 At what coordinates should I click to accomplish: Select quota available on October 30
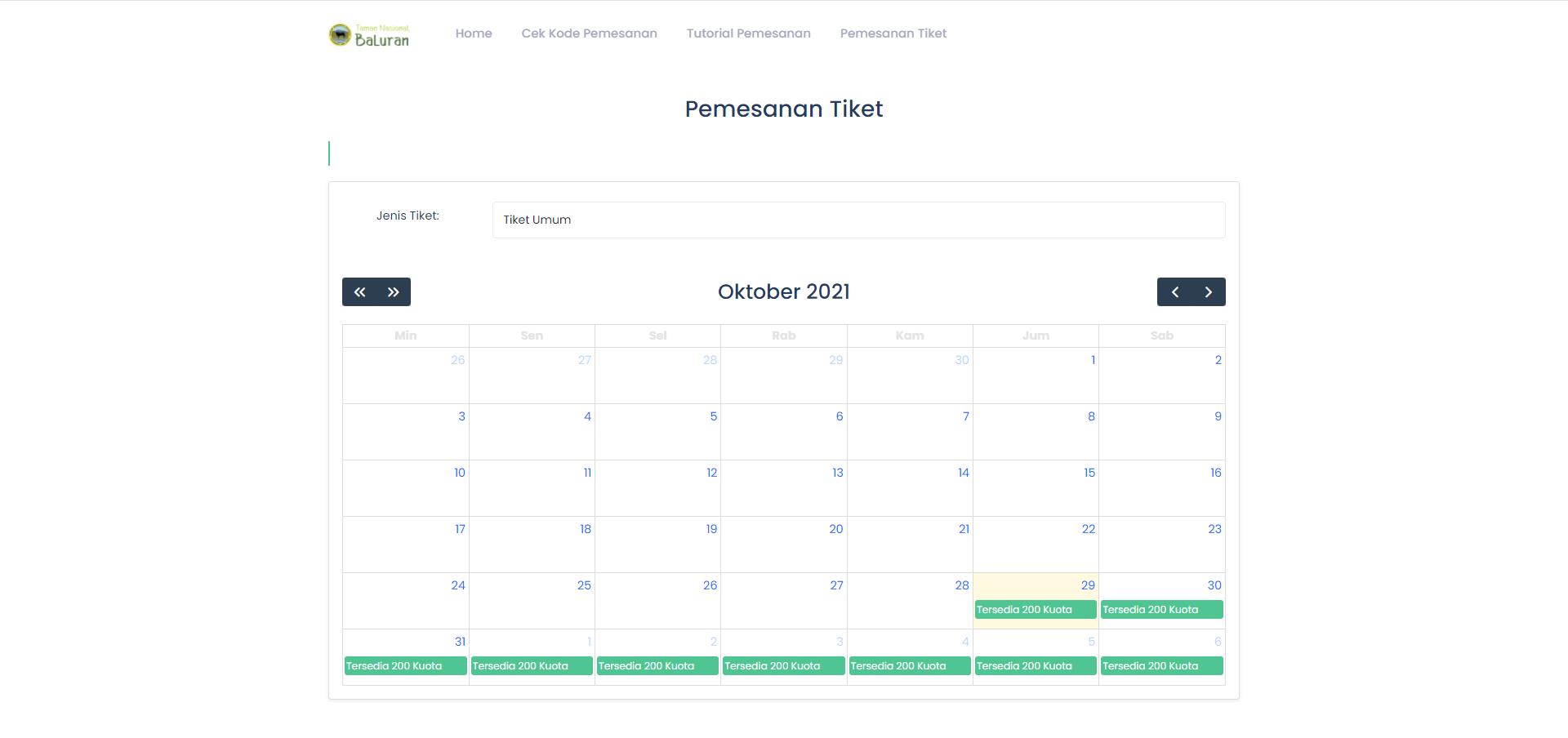[1161, 610]
